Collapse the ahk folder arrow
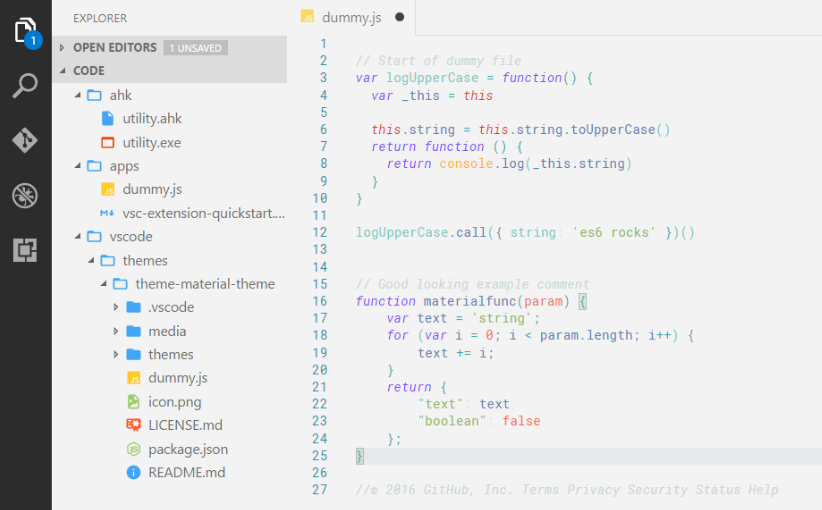This screenshot has height=510, width=822. [78, 95]
